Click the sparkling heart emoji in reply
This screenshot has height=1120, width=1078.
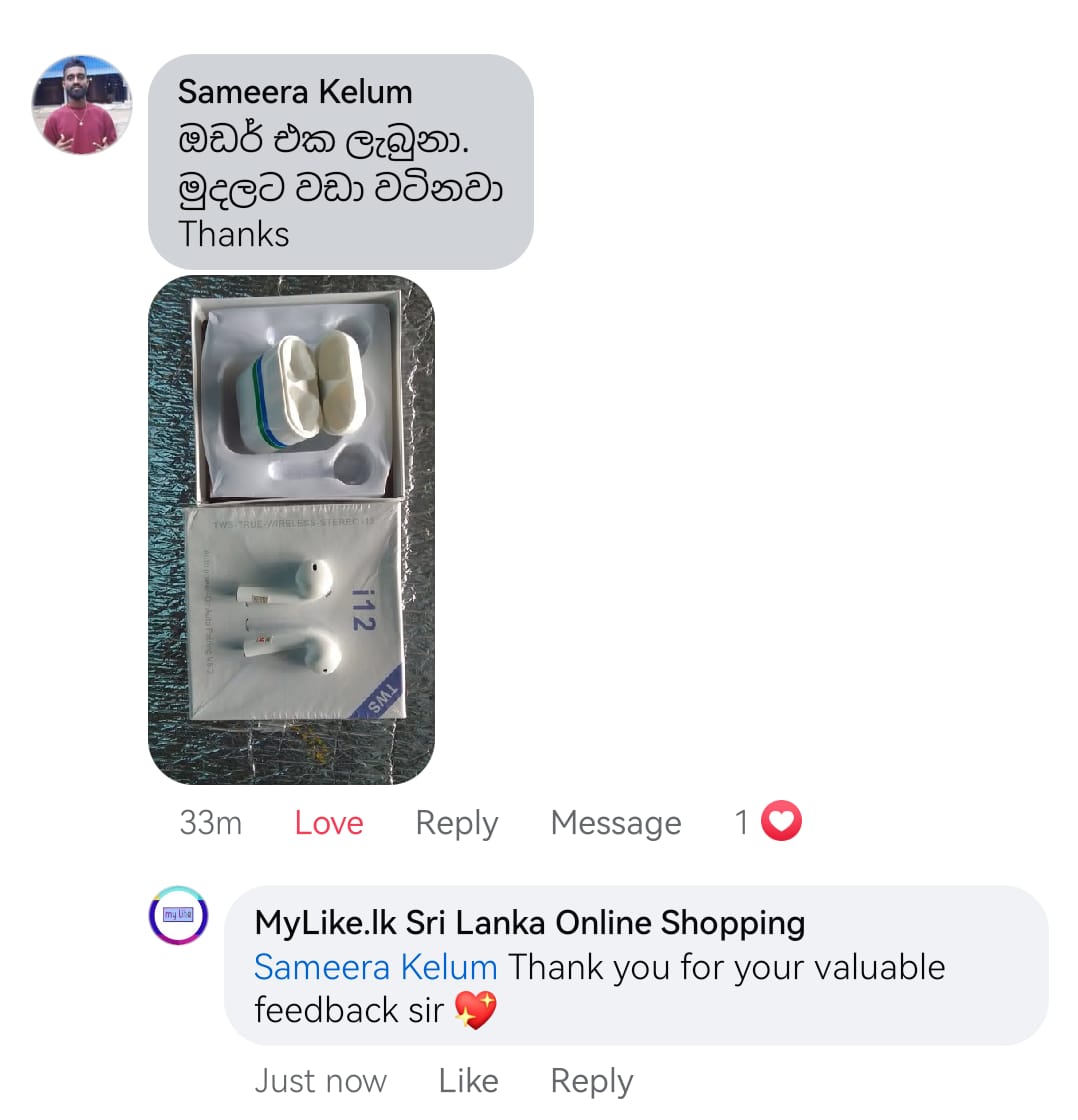tap(475, 1010)
